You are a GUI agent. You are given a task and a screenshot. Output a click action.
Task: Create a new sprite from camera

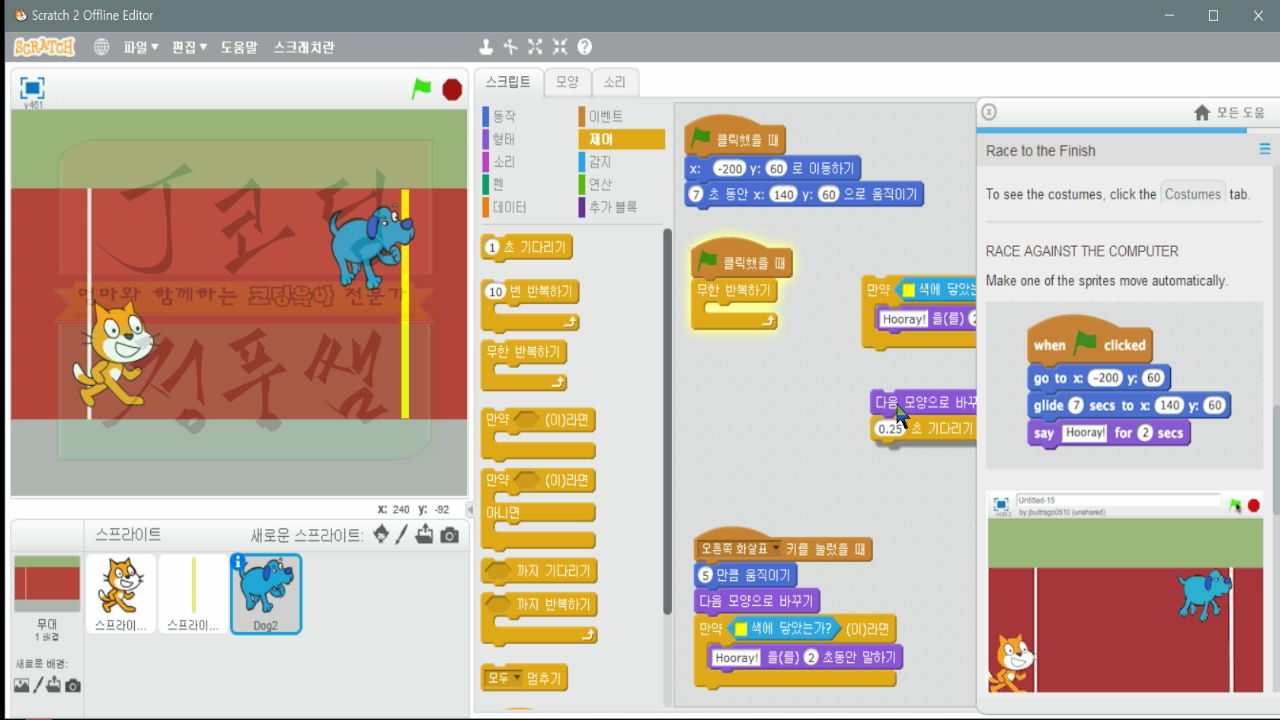coord(450,535)
